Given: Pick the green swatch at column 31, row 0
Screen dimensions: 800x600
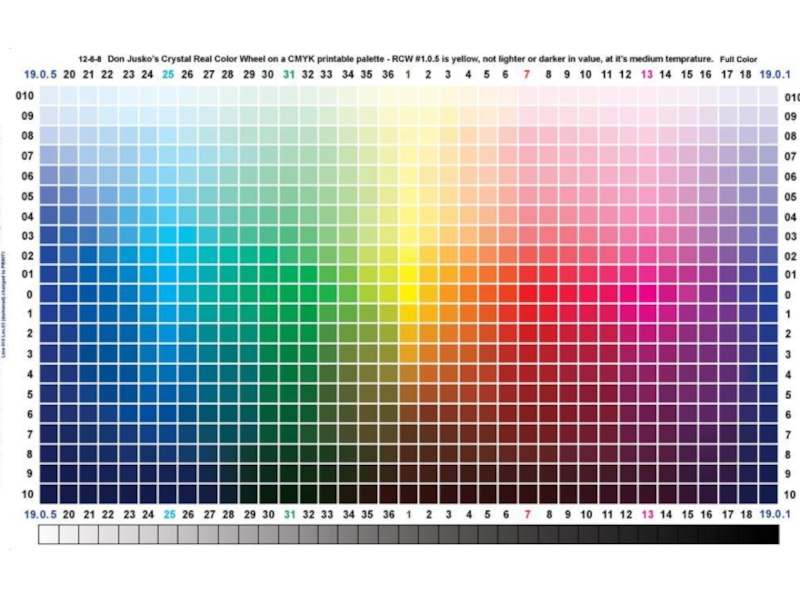Looking at the screenshot, I should pos(288,293).
